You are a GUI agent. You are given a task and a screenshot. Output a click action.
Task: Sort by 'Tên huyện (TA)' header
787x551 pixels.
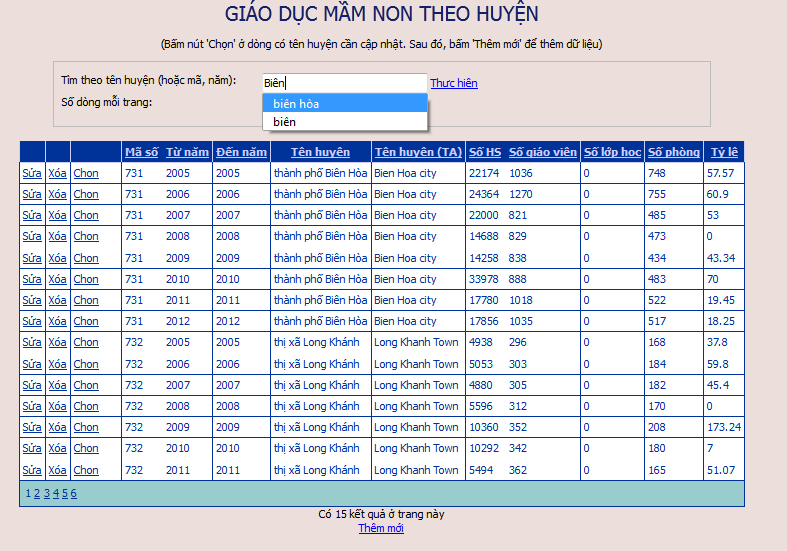click(x=418, y=152)
